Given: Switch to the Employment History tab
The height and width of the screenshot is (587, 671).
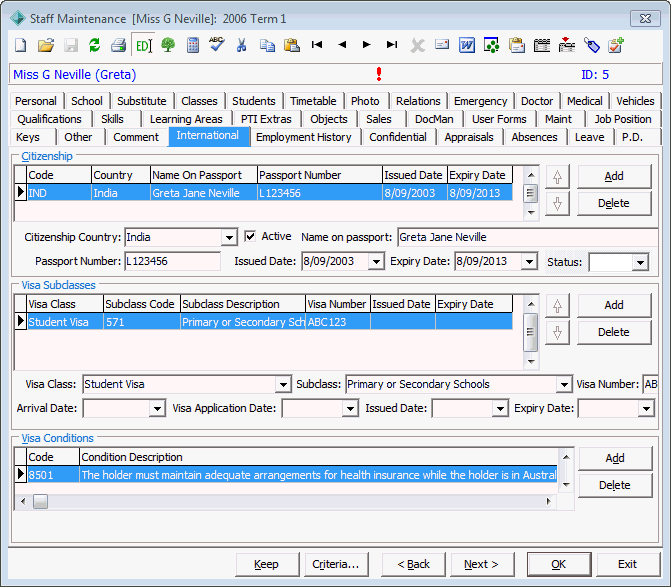Looking at the screenshot, I should pos(304,137).
